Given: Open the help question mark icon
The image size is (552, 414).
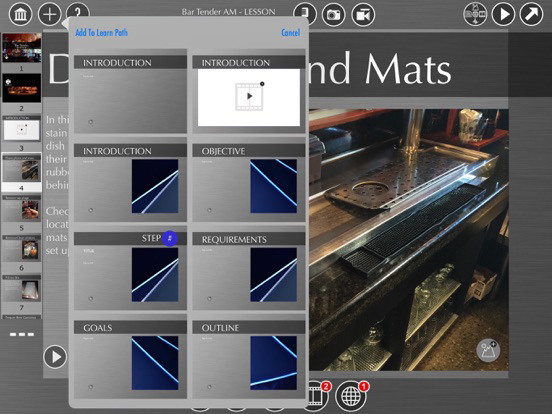Looking at the screenshot, I should (78, 12).
